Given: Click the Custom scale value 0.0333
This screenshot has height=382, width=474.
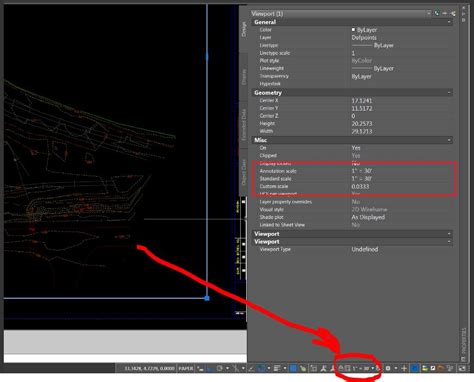Looking at the screenshot, I should [x=360, y=186].
